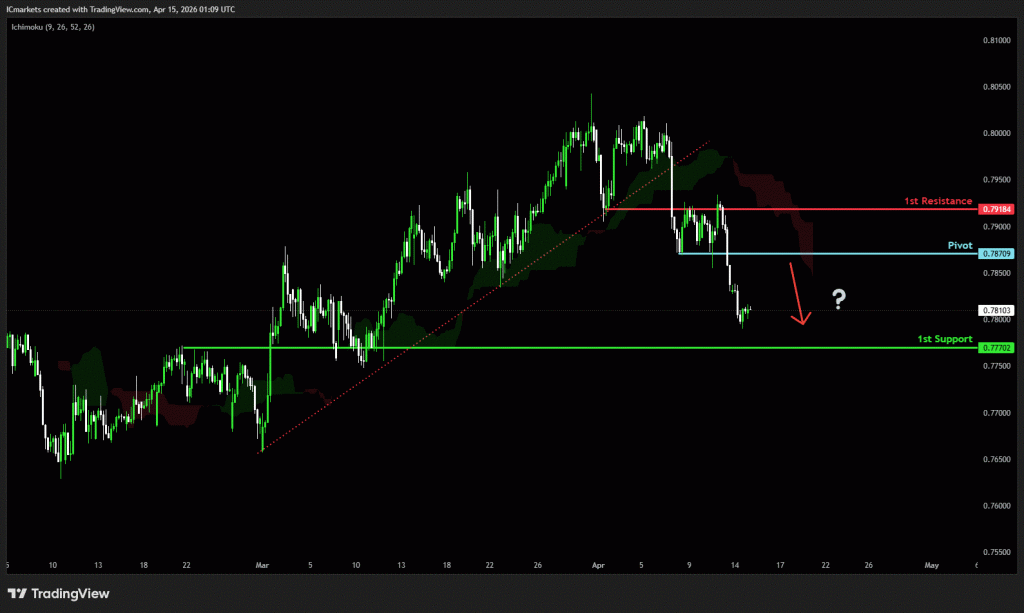Image resolution: width=1024 pixels, height=613 pixels.
Task: Click the Mar label on time axis
Action: point(261,565)
